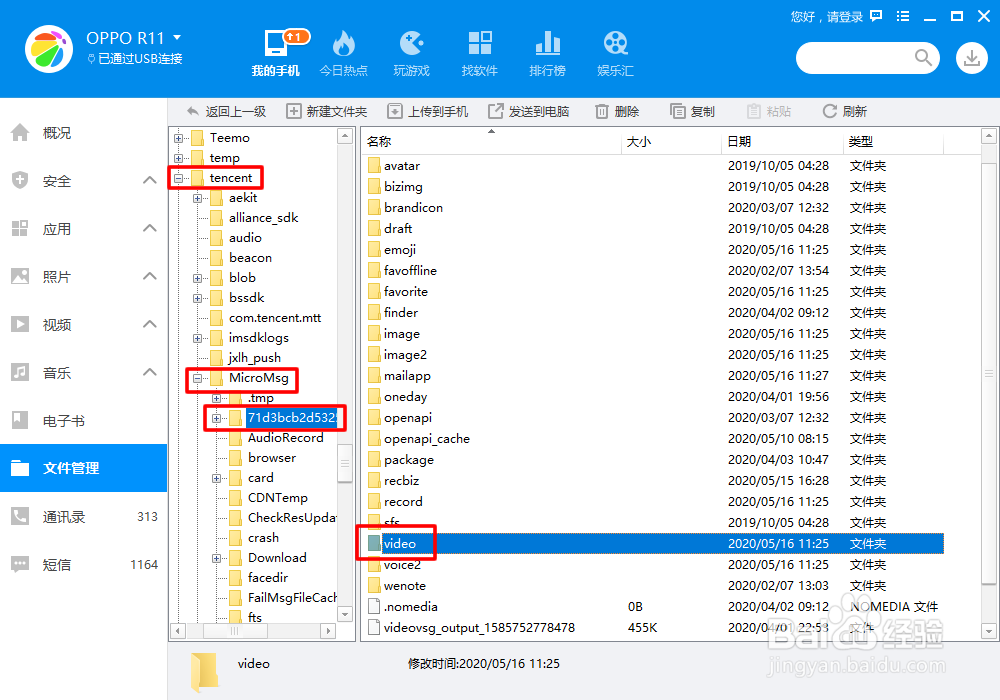The image size is (1000, 700).
Task: Click tree panel scroll down arrow
Action: click(345, 615)
